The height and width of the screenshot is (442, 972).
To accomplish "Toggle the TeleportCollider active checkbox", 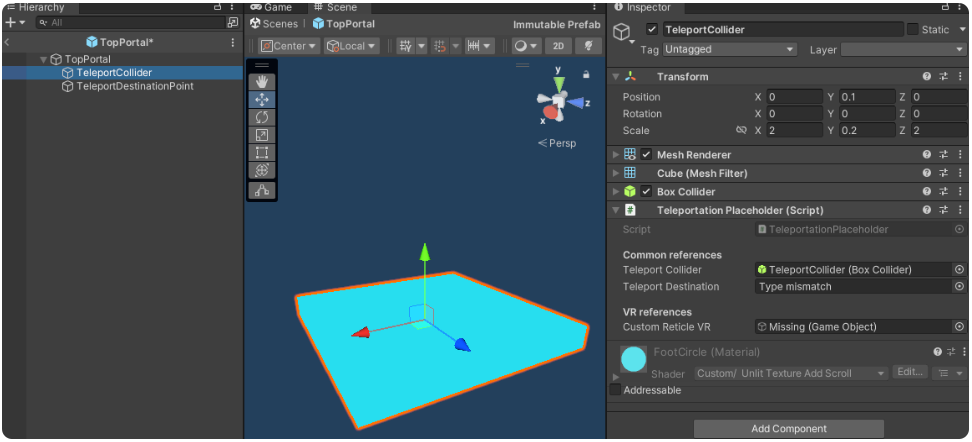I will point(652,30).
